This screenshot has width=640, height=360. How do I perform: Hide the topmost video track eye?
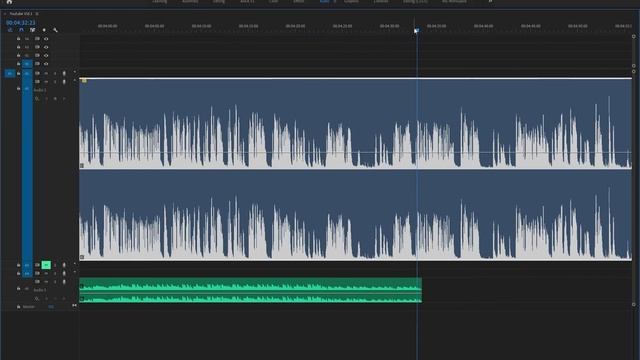coord(46,39)
